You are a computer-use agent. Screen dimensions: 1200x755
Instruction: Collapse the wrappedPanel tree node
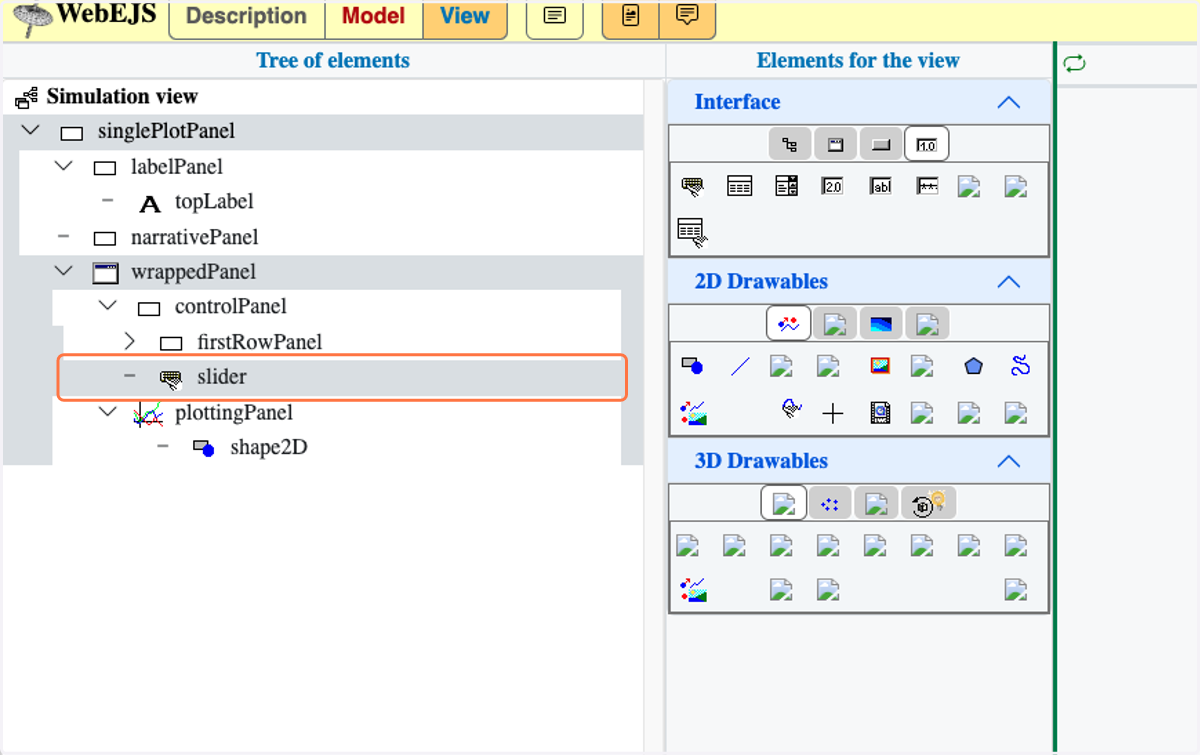64,271
